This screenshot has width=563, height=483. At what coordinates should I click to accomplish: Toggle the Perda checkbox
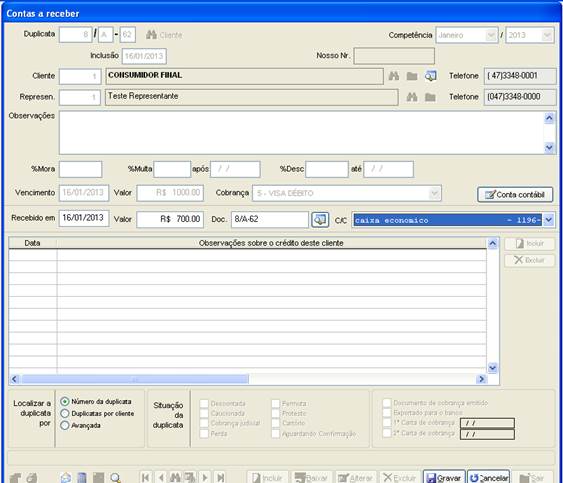[x=204, y=433]
